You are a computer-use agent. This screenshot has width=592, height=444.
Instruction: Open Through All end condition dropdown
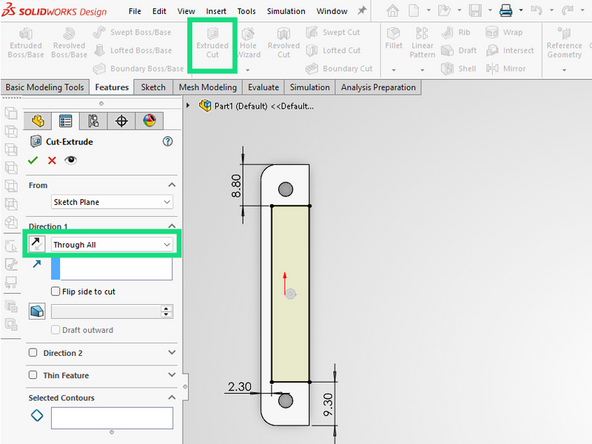point(112,245)
